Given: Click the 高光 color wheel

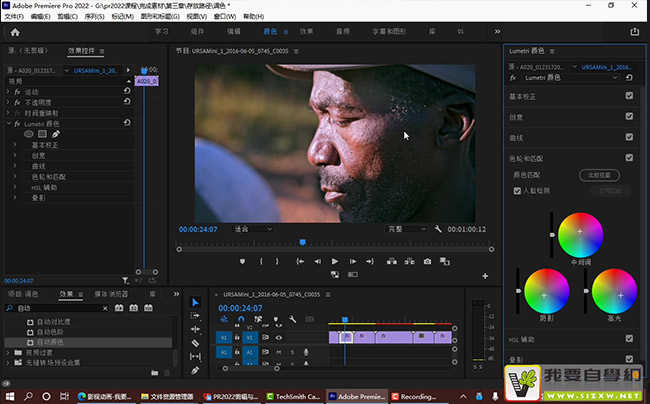Looking at the screenshot, I should click(614, 291).
